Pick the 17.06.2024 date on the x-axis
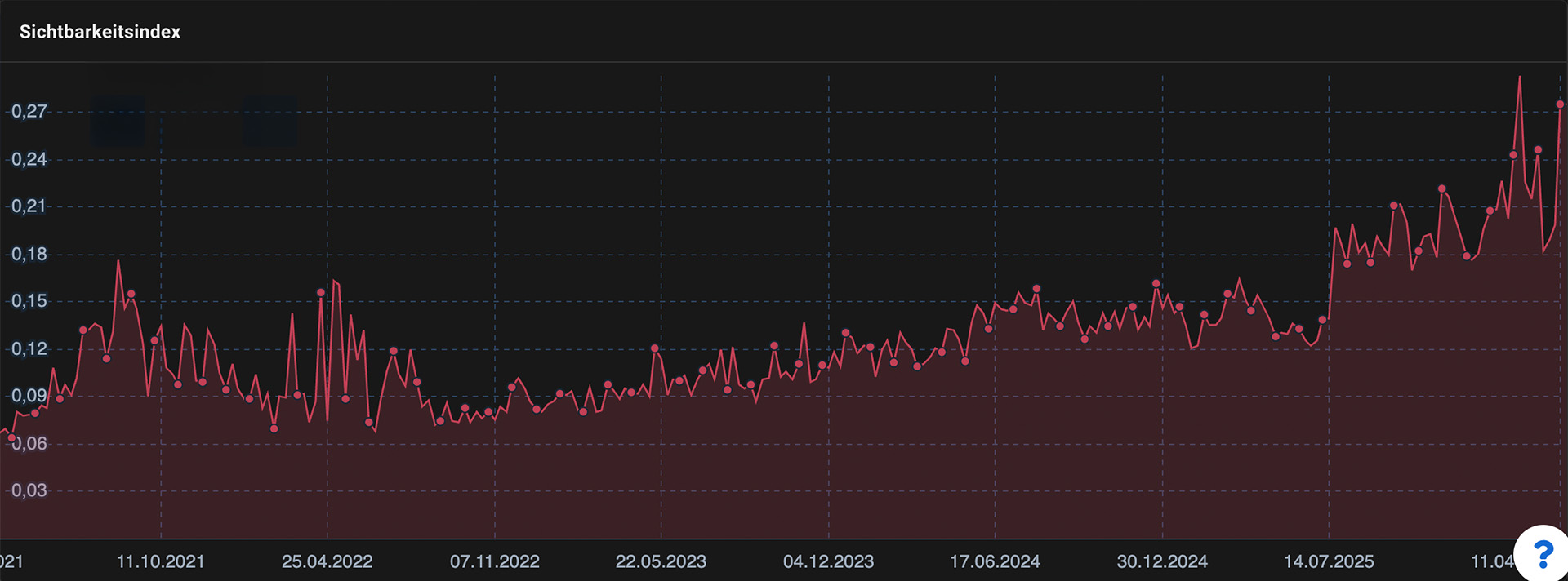This screenshot has height=581, width=1568. (x=995, y=561)
